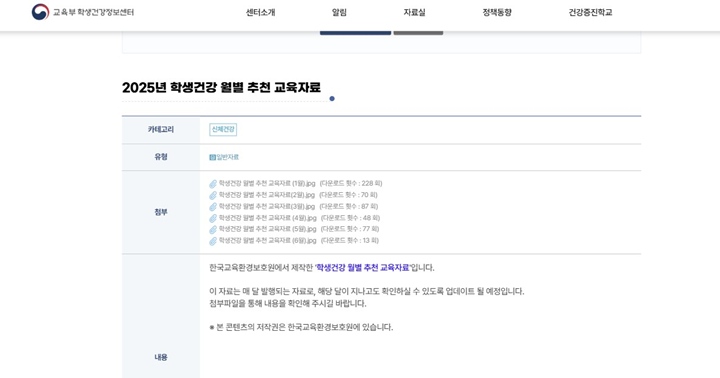Open the 센터소개 menu
Image resolution: width=720 pixels, height=378 pixels.
click(x=260, y=12)
